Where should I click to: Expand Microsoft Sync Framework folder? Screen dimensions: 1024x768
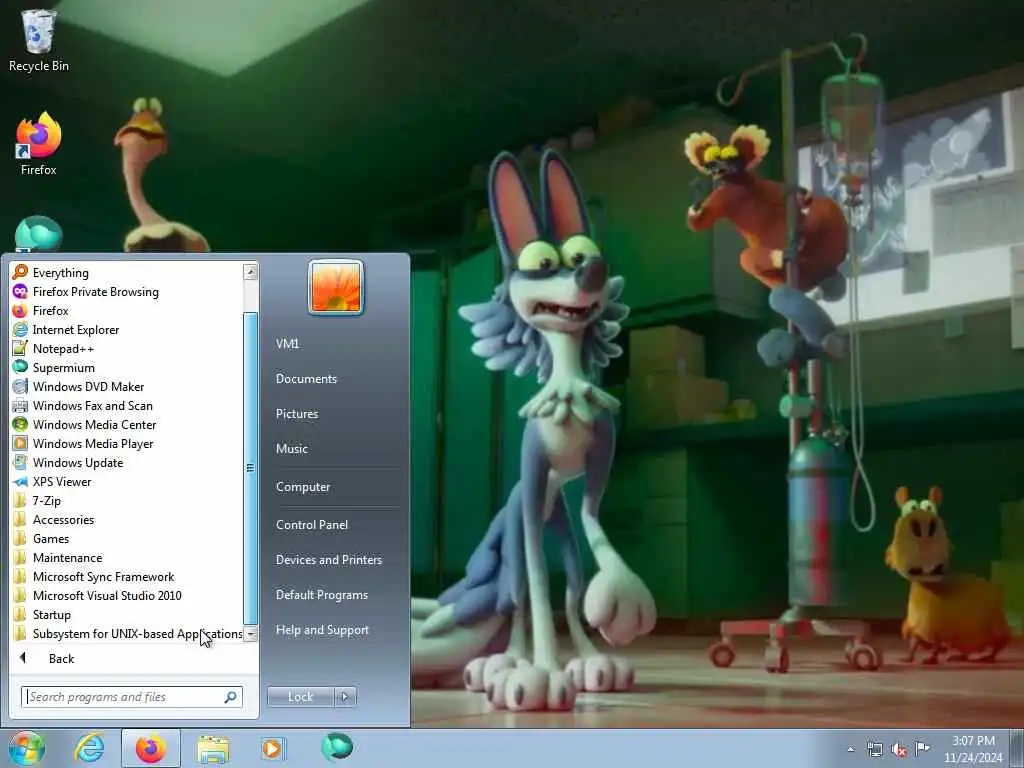103,577
